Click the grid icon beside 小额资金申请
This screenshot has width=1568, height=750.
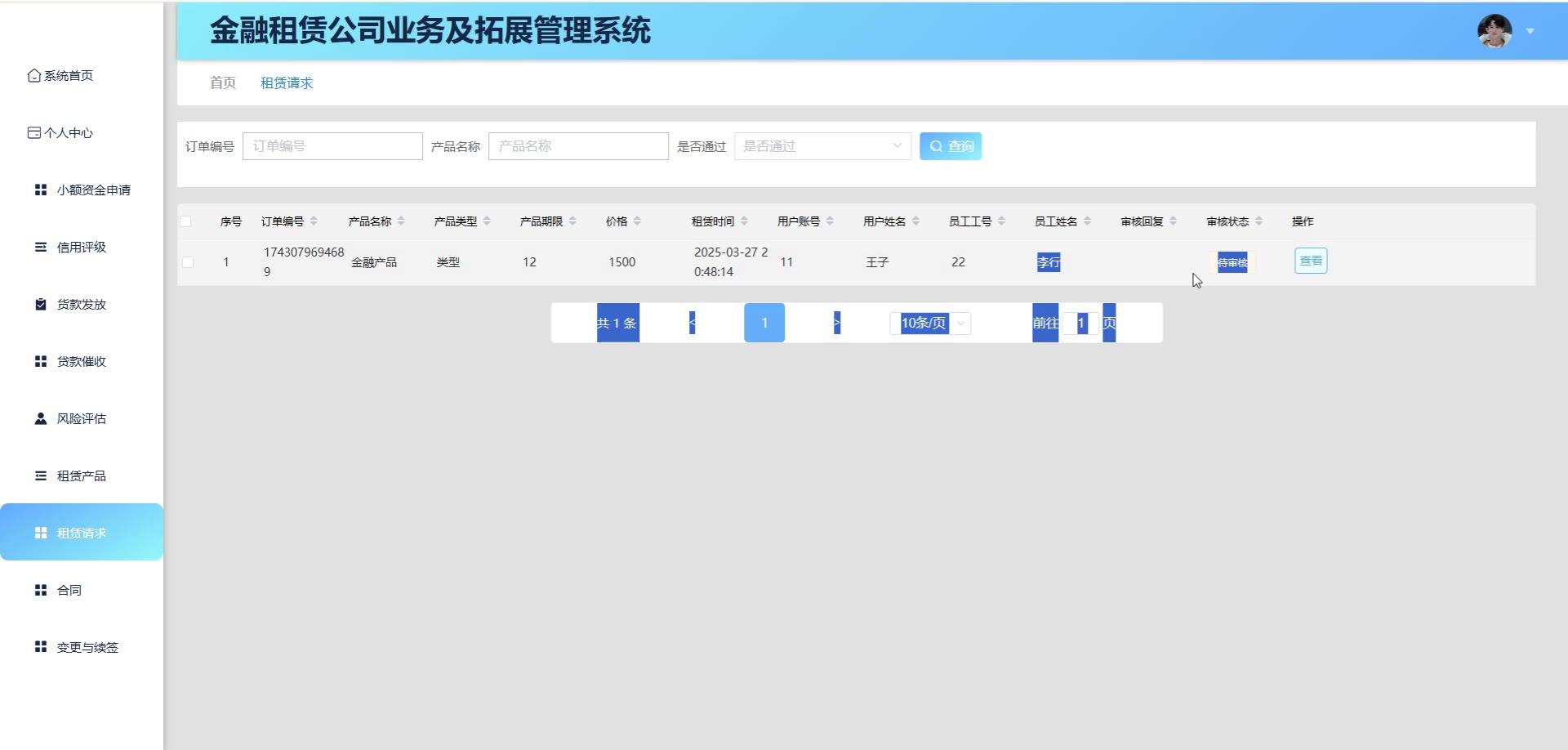(x=41, y=190)
